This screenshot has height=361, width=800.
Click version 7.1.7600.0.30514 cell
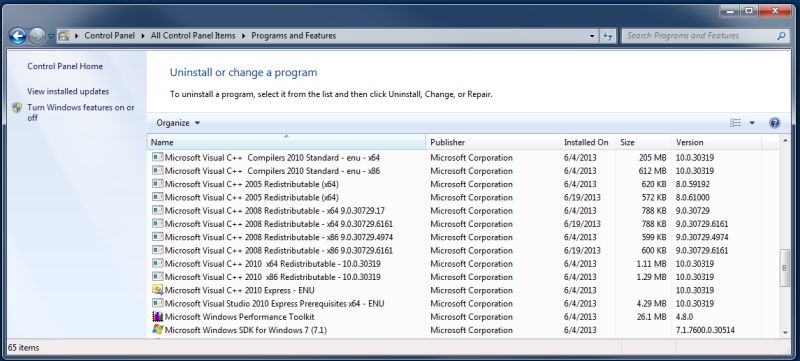(x=706, y=330)
